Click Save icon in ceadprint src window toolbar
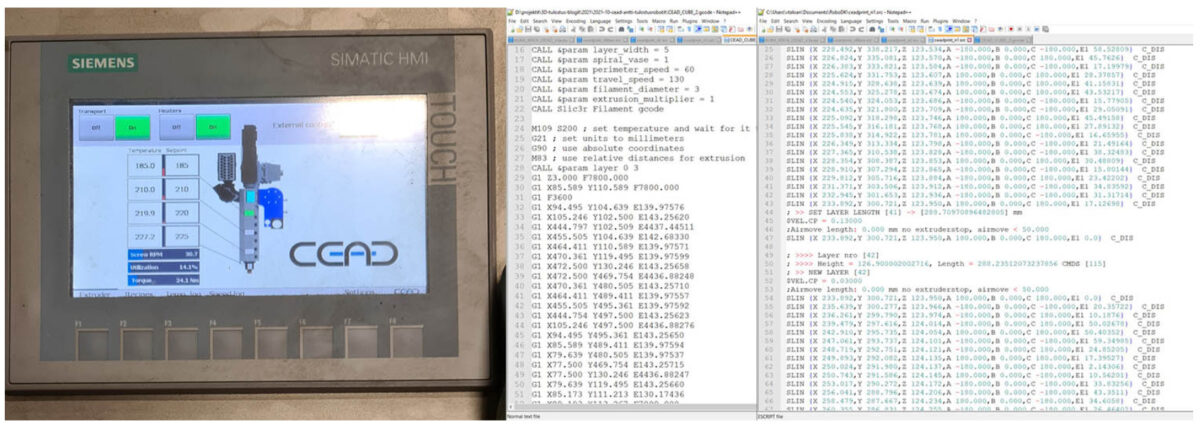Image resolution: width=1200 pixels, height=428 pixels. tap(779, 29)
